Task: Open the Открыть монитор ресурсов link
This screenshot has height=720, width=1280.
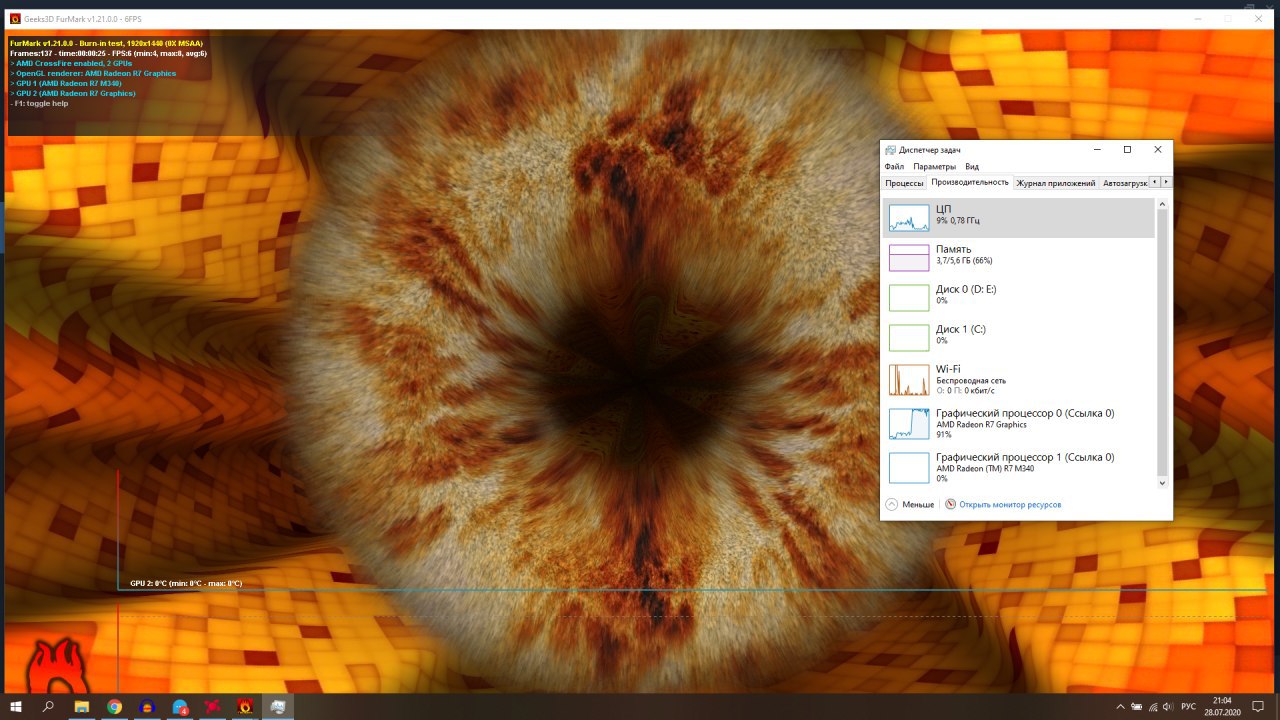Action: [1010, 505]
